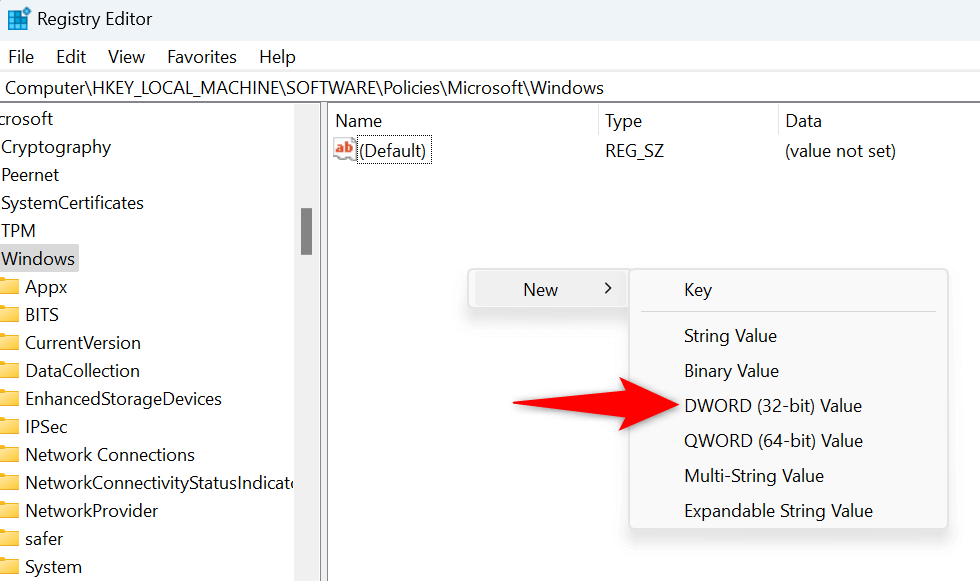Click the registry path address bar
The height and width of the screenshot is (581, 980).
coord(490,88)
